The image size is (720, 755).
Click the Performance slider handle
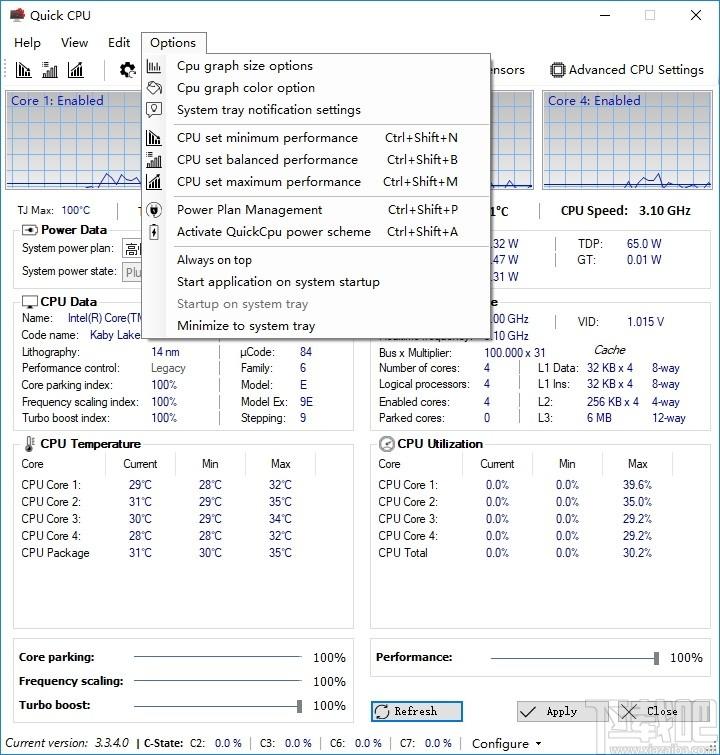point(656,658)
